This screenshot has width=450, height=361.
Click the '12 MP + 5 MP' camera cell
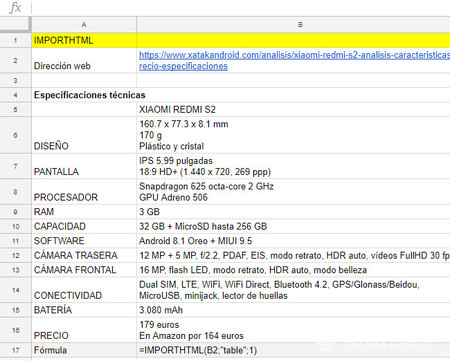coord(293,255)
